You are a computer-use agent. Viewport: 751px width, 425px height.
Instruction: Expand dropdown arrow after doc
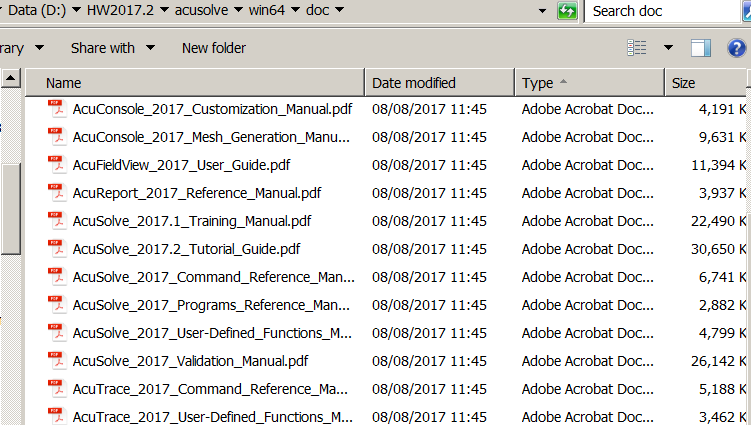340,10
